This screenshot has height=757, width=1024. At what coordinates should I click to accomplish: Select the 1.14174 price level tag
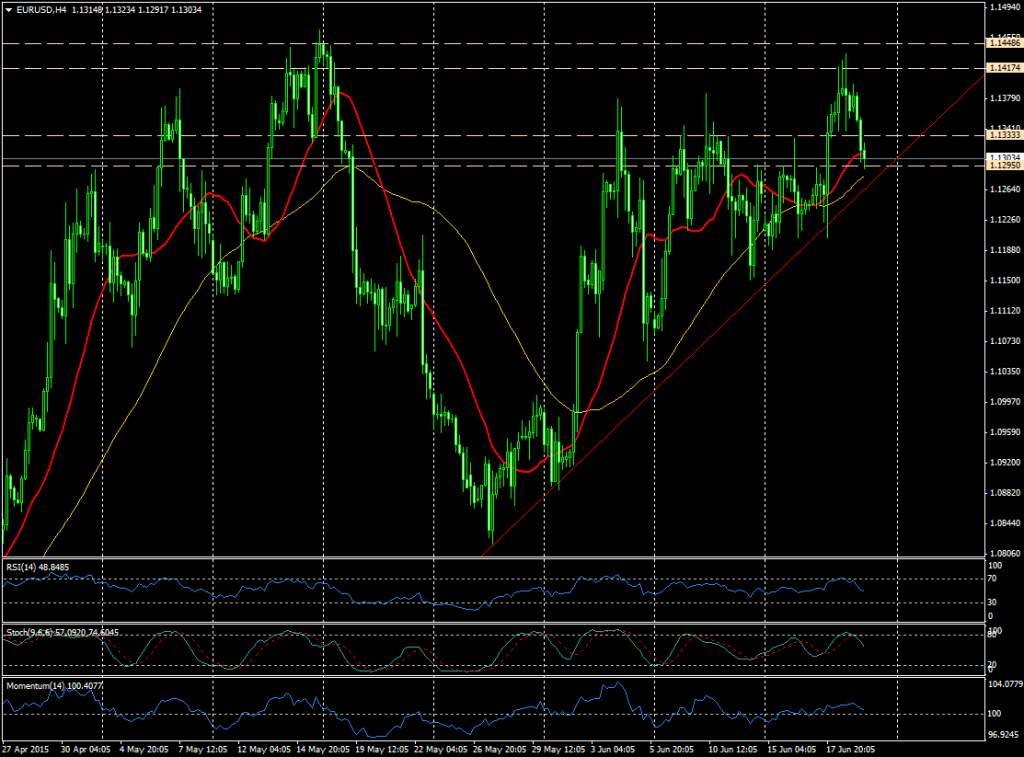(1003, 67)
